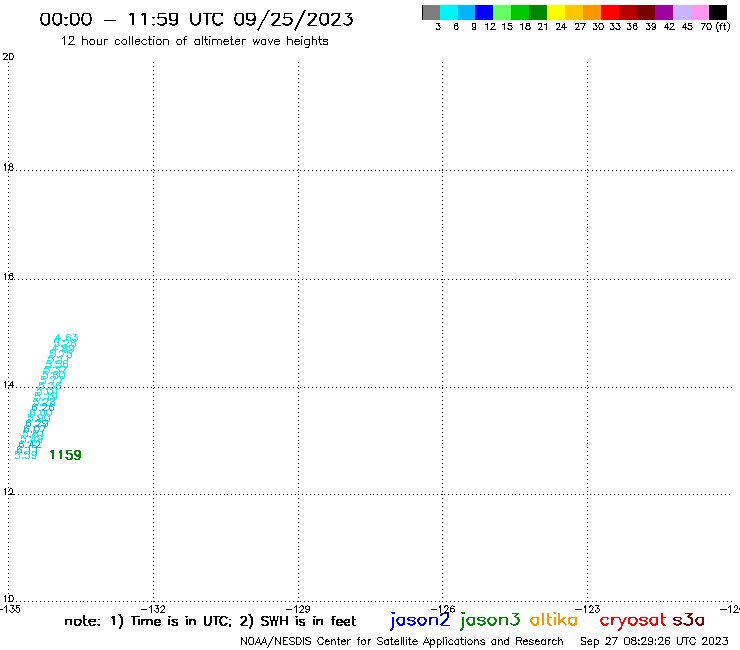Click the black swatch at the legend's end
Image resolution: width=740 pixels, height=650 pixels.
(718, 13)
